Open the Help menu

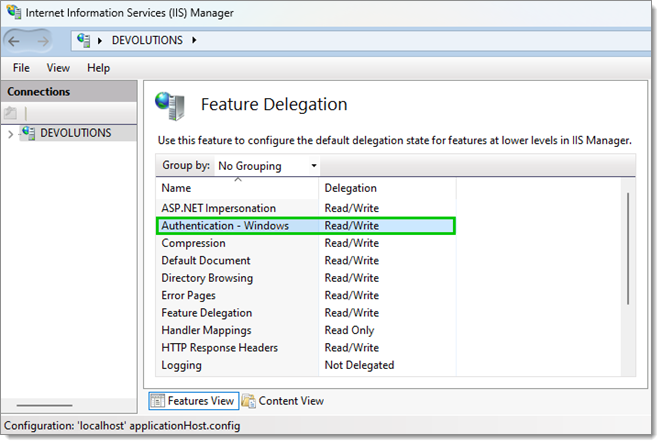tap(98, 68)
